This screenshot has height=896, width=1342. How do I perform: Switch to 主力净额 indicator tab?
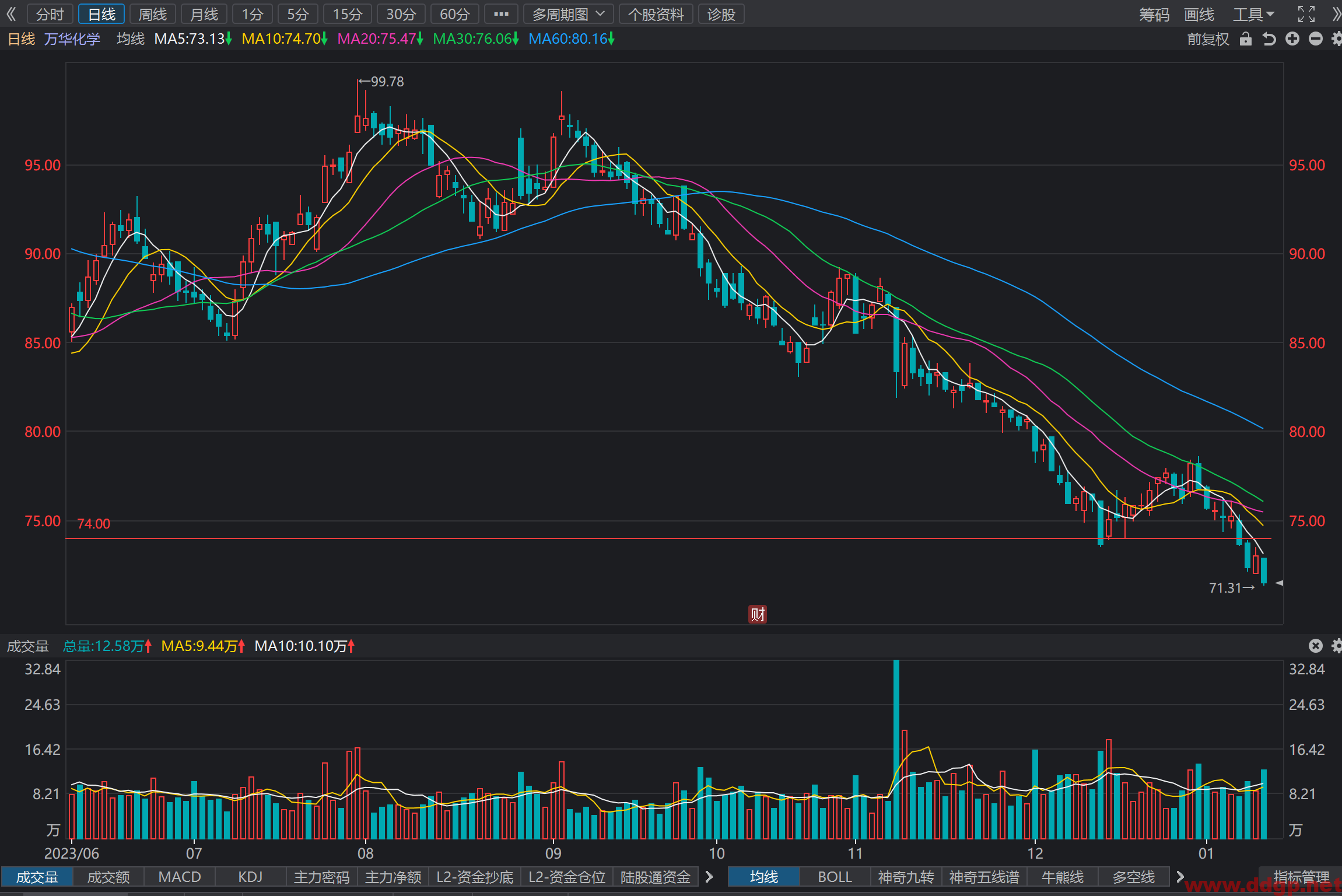393,877
